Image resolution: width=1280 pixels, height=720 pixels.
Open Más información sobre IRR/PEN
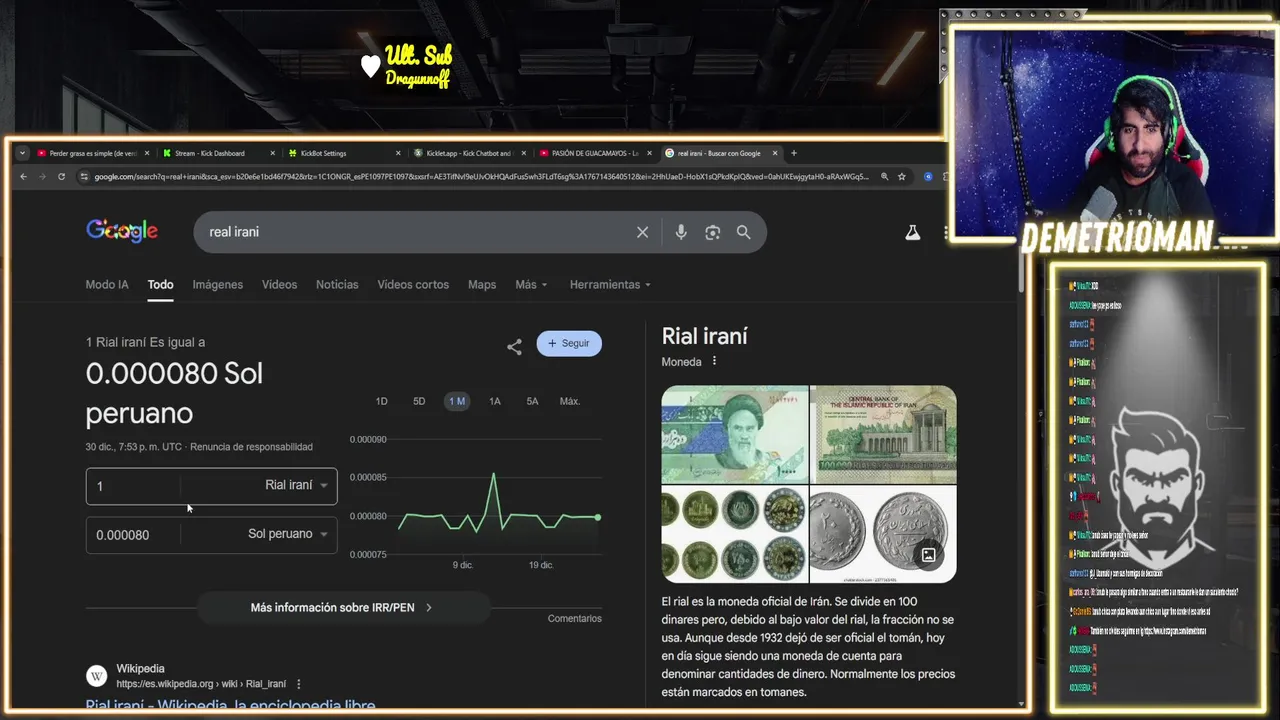point(342,607)
